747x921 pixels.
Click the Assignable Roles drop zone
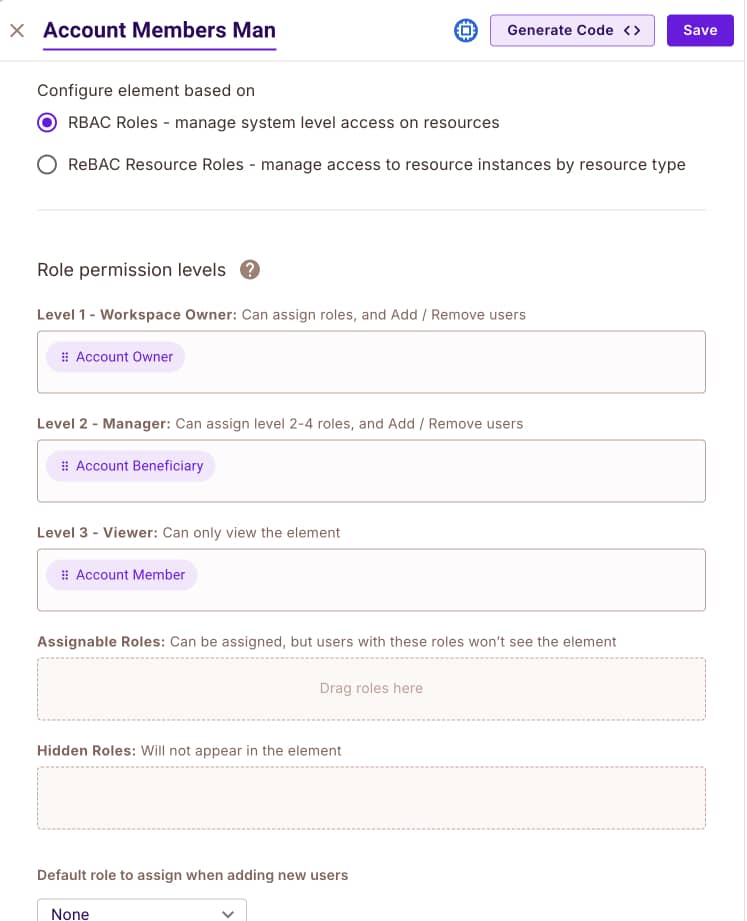coord(372,688)
